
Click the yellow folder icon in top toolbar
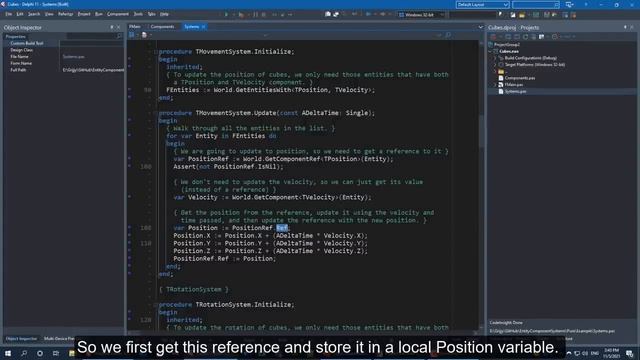(522, 15)
